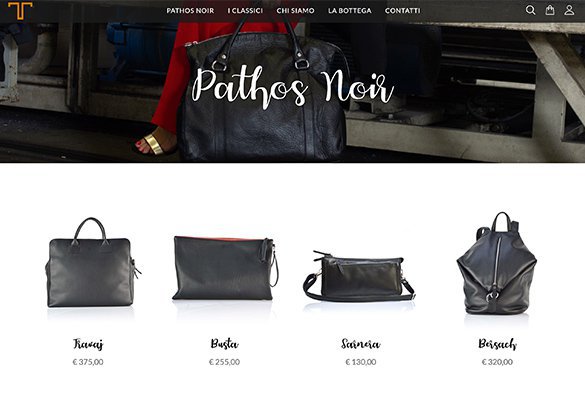Viewport: 585px width, 410px height.
Task: Click the orange T logo
Action: click(20, 10)
